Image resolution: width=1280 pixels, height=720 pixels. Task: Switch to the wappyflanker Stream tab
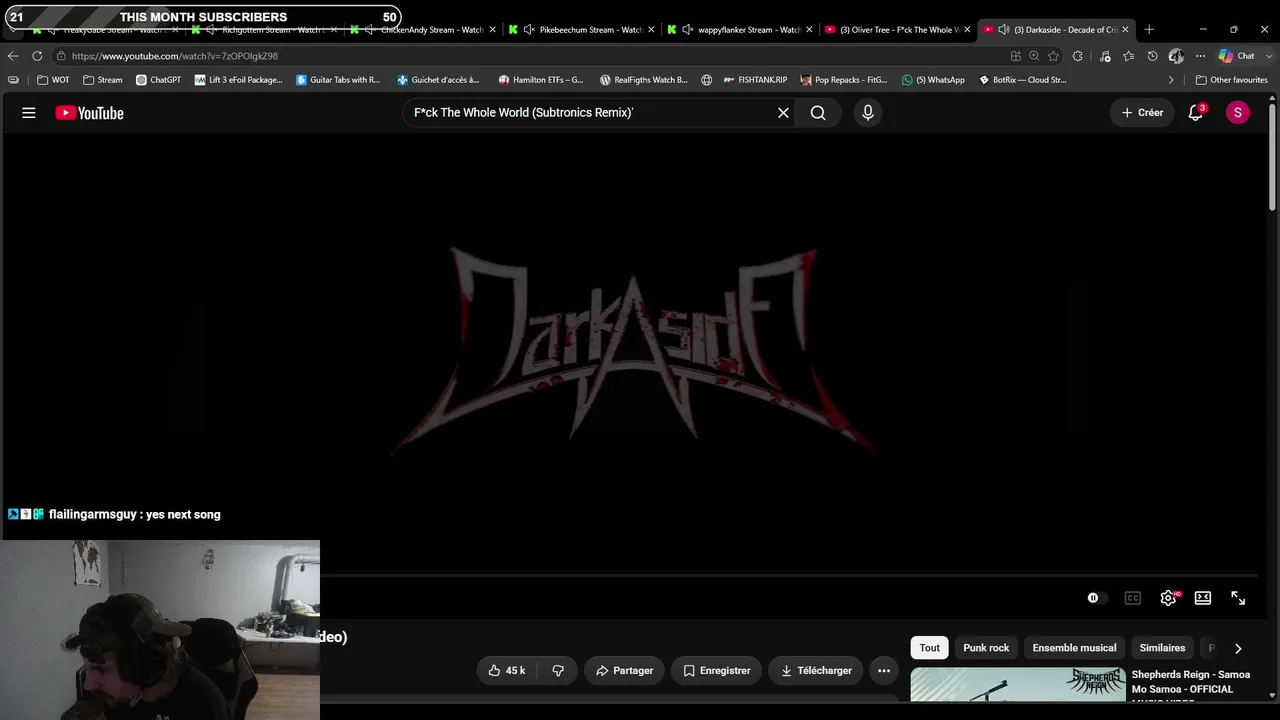(x=739, y=30)
